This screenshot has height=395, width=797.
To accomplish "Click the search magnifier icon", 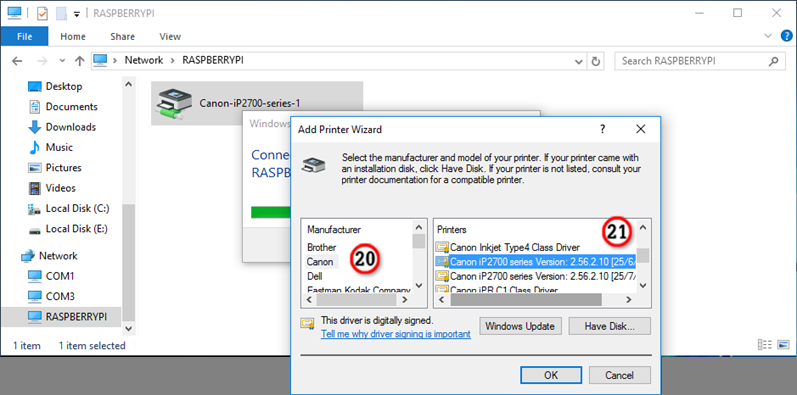I will click(x=773, y=61).
